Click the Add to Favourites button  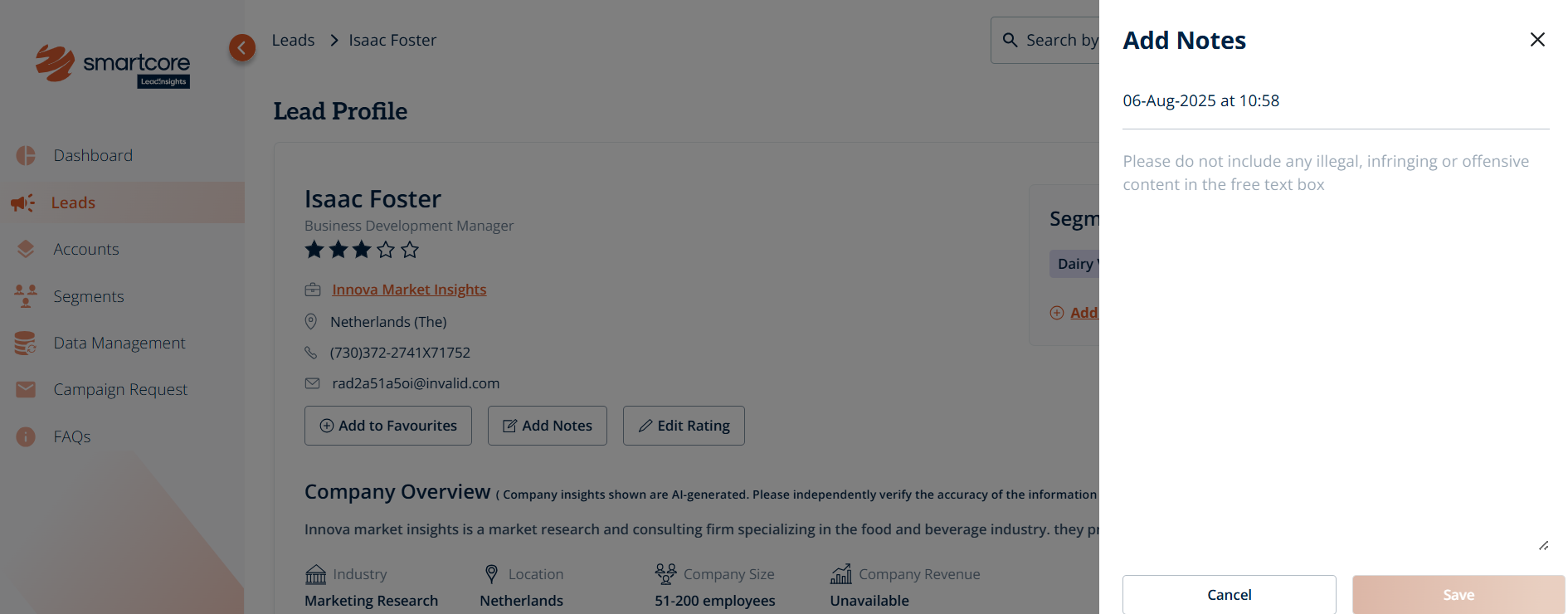[x=388, y=426]
